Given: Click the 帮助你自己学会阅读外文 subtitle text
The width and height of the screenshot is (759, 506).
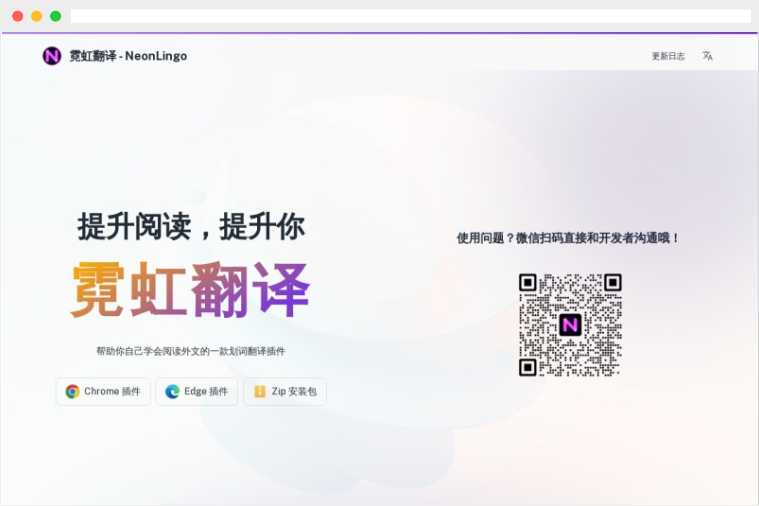Looking at the screenshot, I should click(191, 351).
